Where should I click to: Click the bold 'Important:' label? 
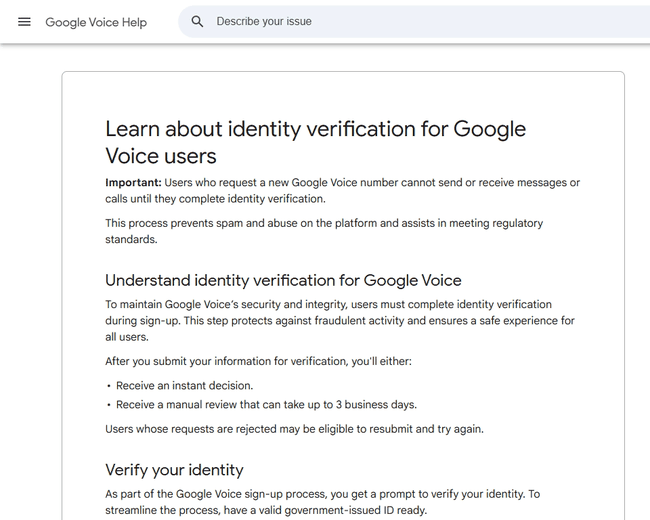click(133, 182)
